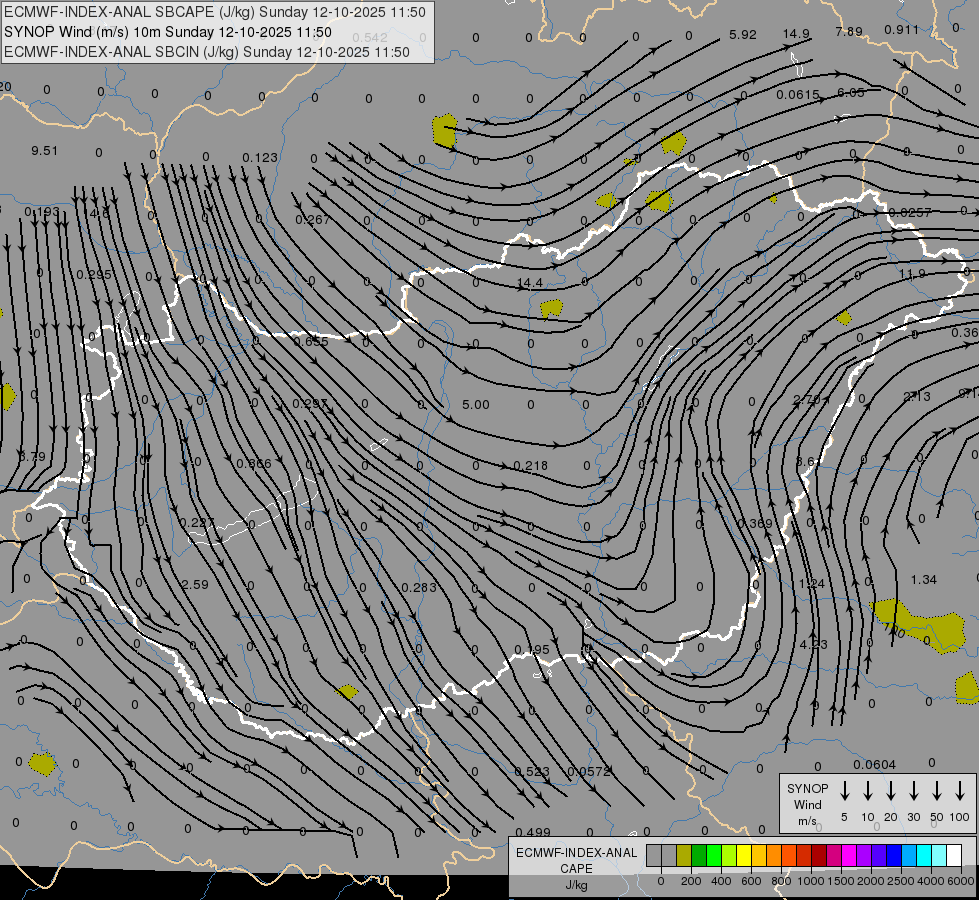Click the 10 m/s wind arrow in legend
Image resolution: width=979 pixels, height=900 pixels.
[x=867, y=791]
